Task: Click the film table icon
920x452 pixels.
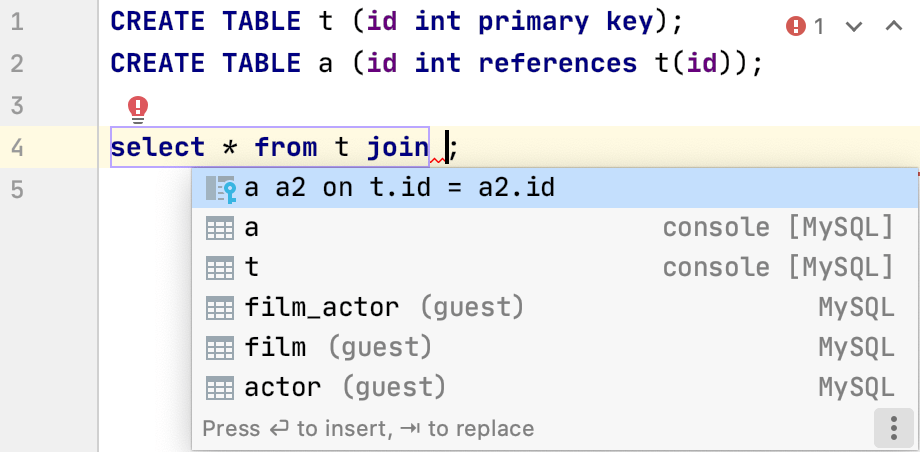Action: 219,348
